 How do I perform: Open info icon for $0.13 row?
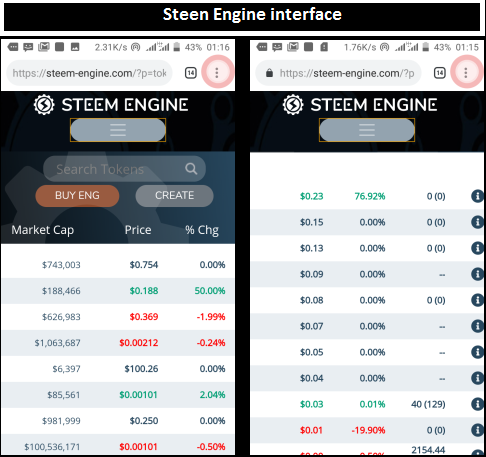tap(477, 248)
